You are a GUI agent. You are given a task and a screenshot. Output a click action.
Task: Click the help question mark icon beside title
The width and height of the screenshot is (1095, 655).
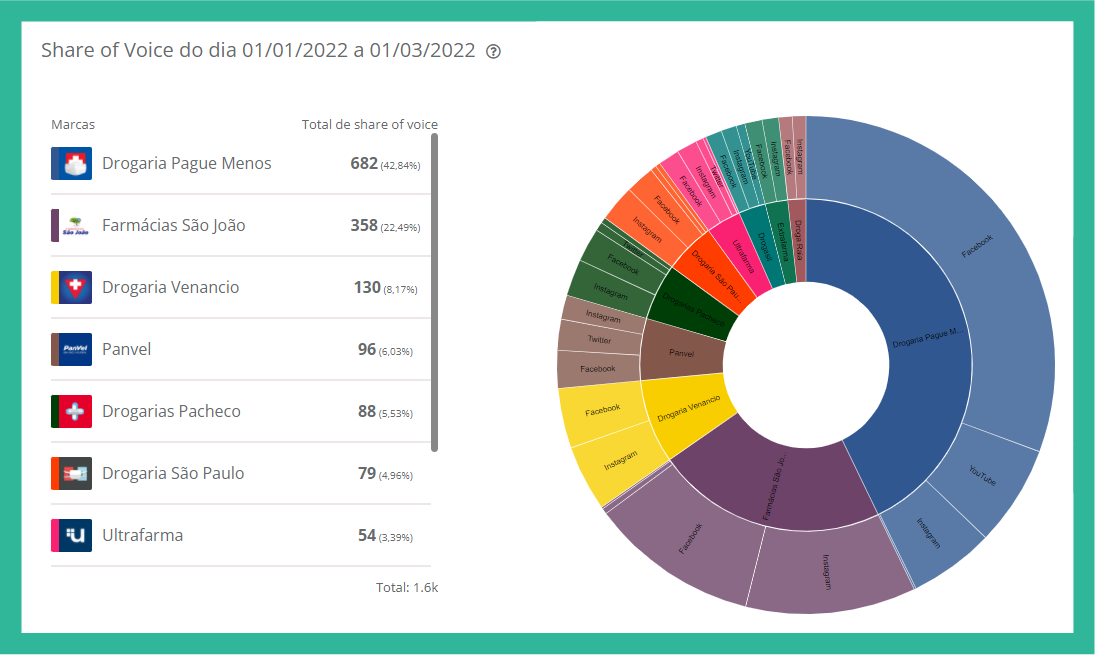pyautogui.click(x=493, y=52)
